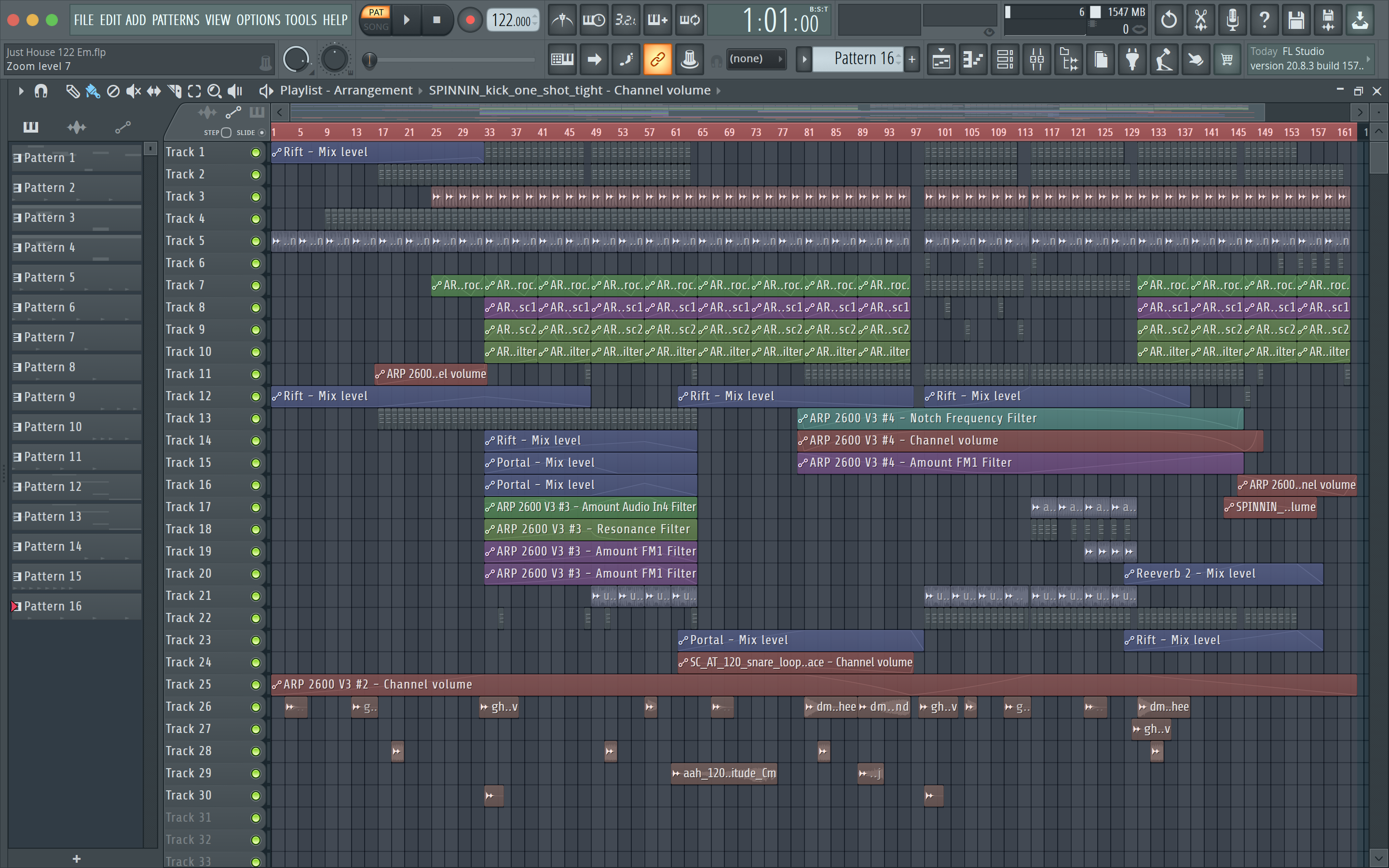Open the Pattern 16 selector dropdown
The width and height of the screenshot is (1389, 868).
(x=858, y=58)
